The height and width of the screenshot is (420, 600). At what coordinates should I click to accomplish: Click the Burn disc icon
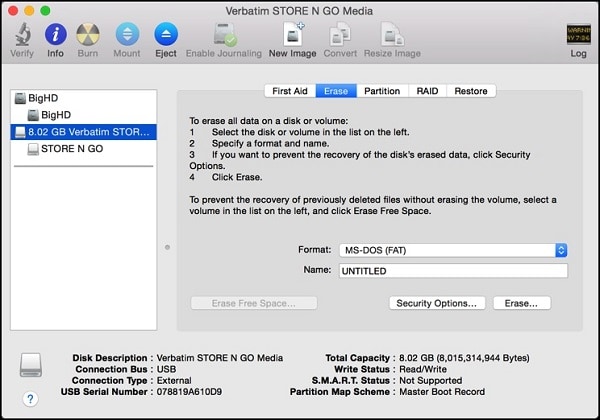88,34
